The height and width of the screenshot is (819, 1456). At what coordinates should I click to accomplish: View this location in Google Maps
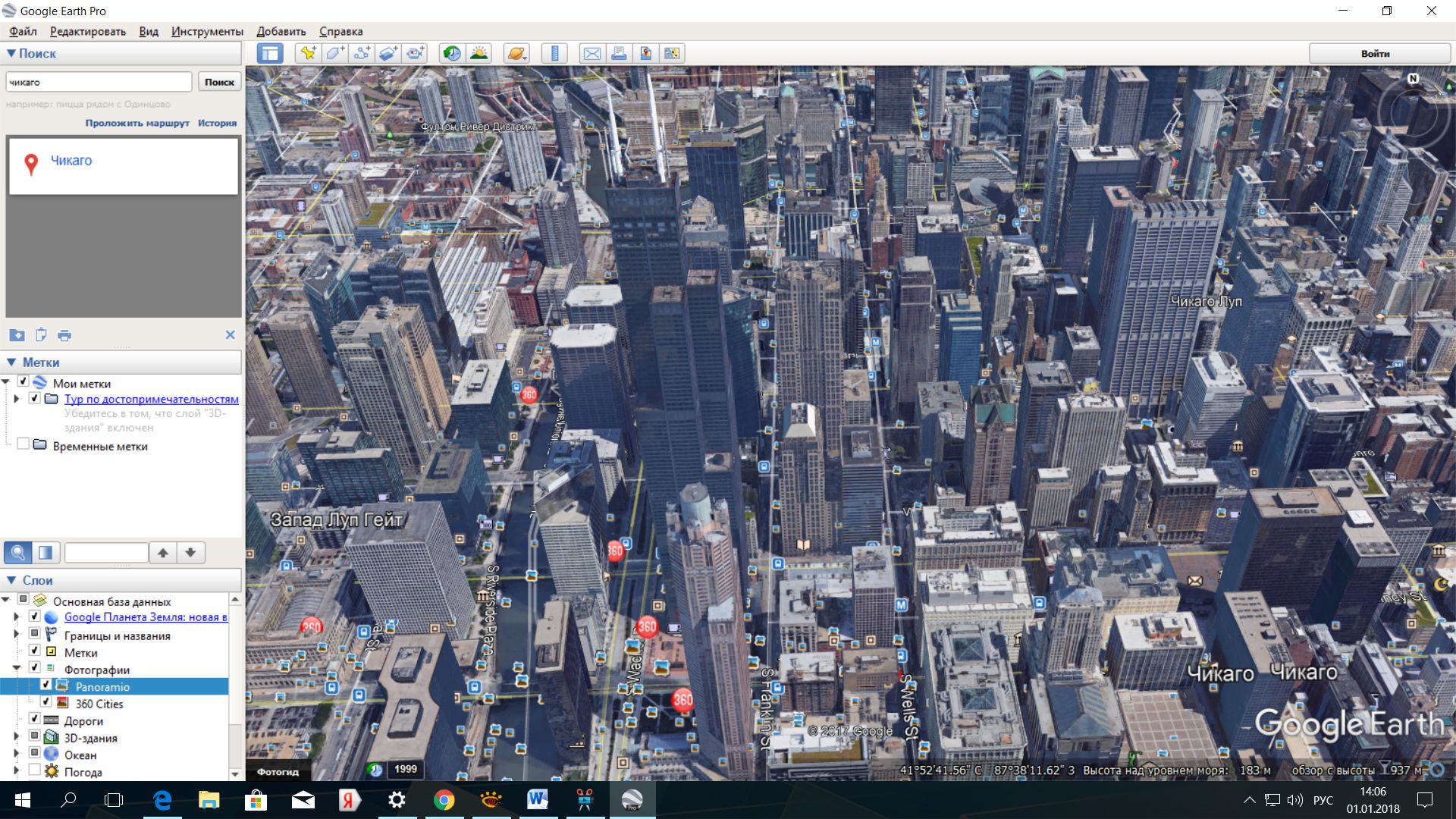click(672, 53)
